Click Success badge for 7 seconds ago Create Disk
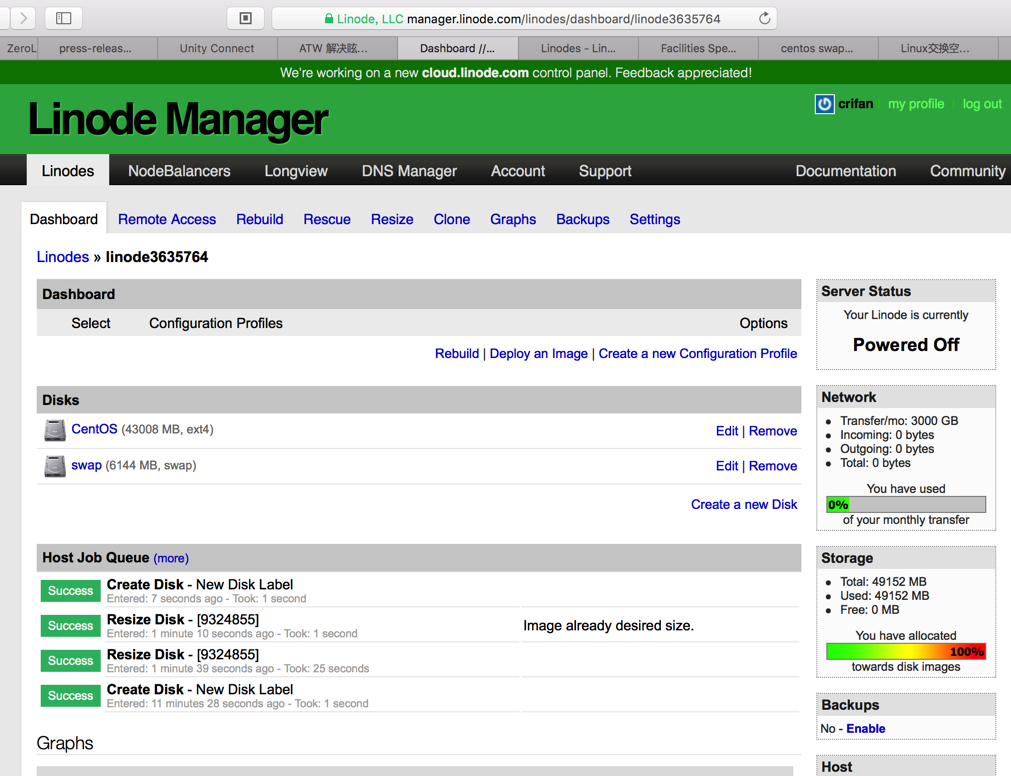 (70, 591)
